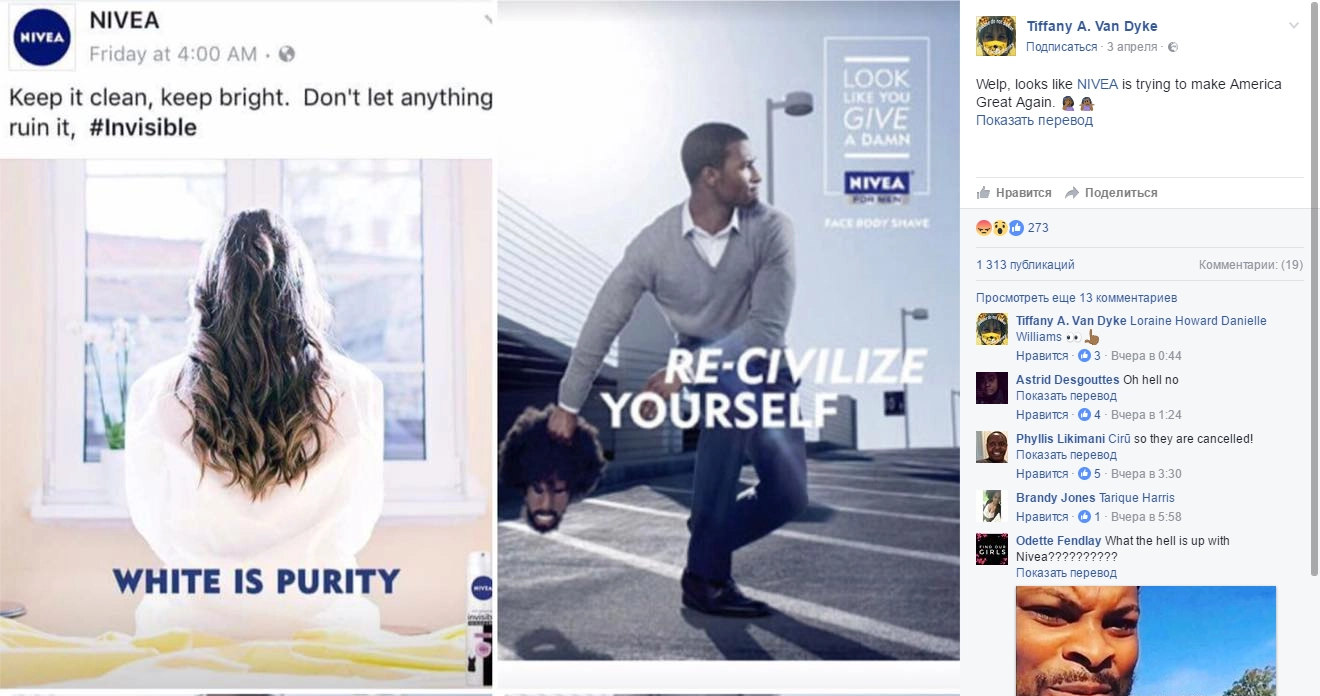The width and height of the screenshot is (1320, 696).
Task: Open the Комментарии: (19) link
Action: pyautogui.click(x=1251, y=265)
